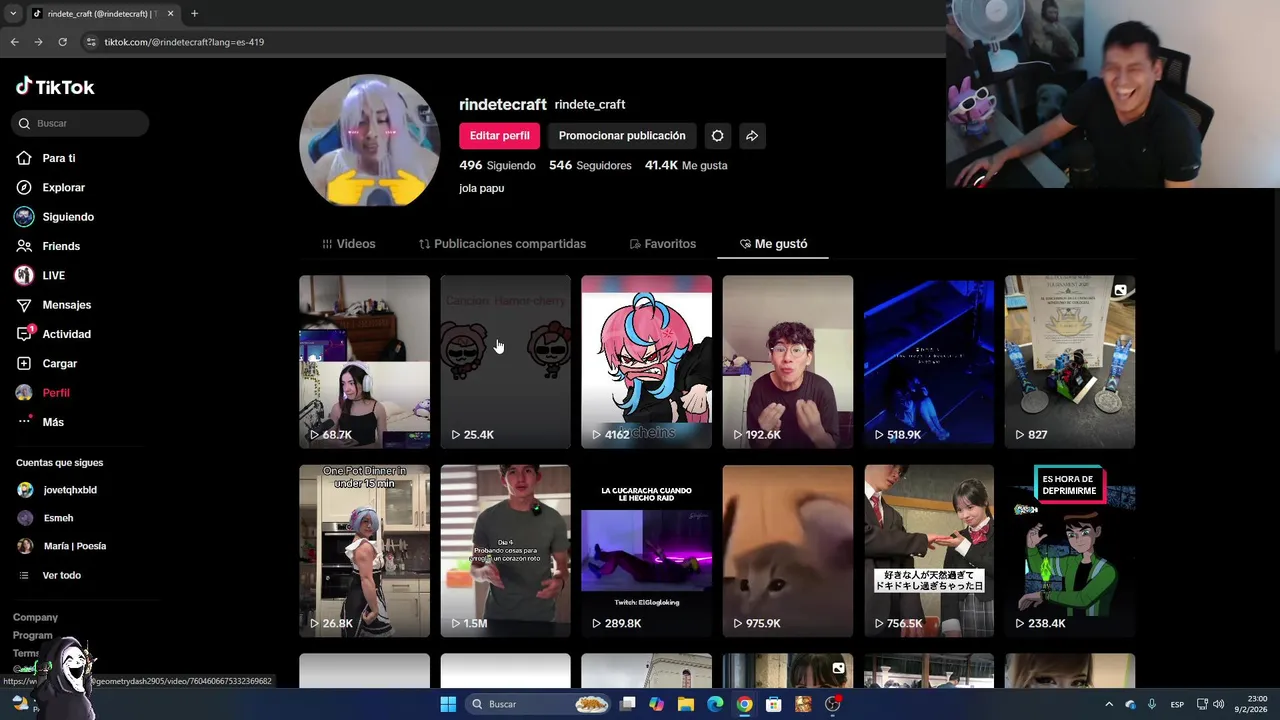This screenshot has height=720, width=1280.
Task: Open Chrome from the taskbar
Action: click(x=744, y=704)
